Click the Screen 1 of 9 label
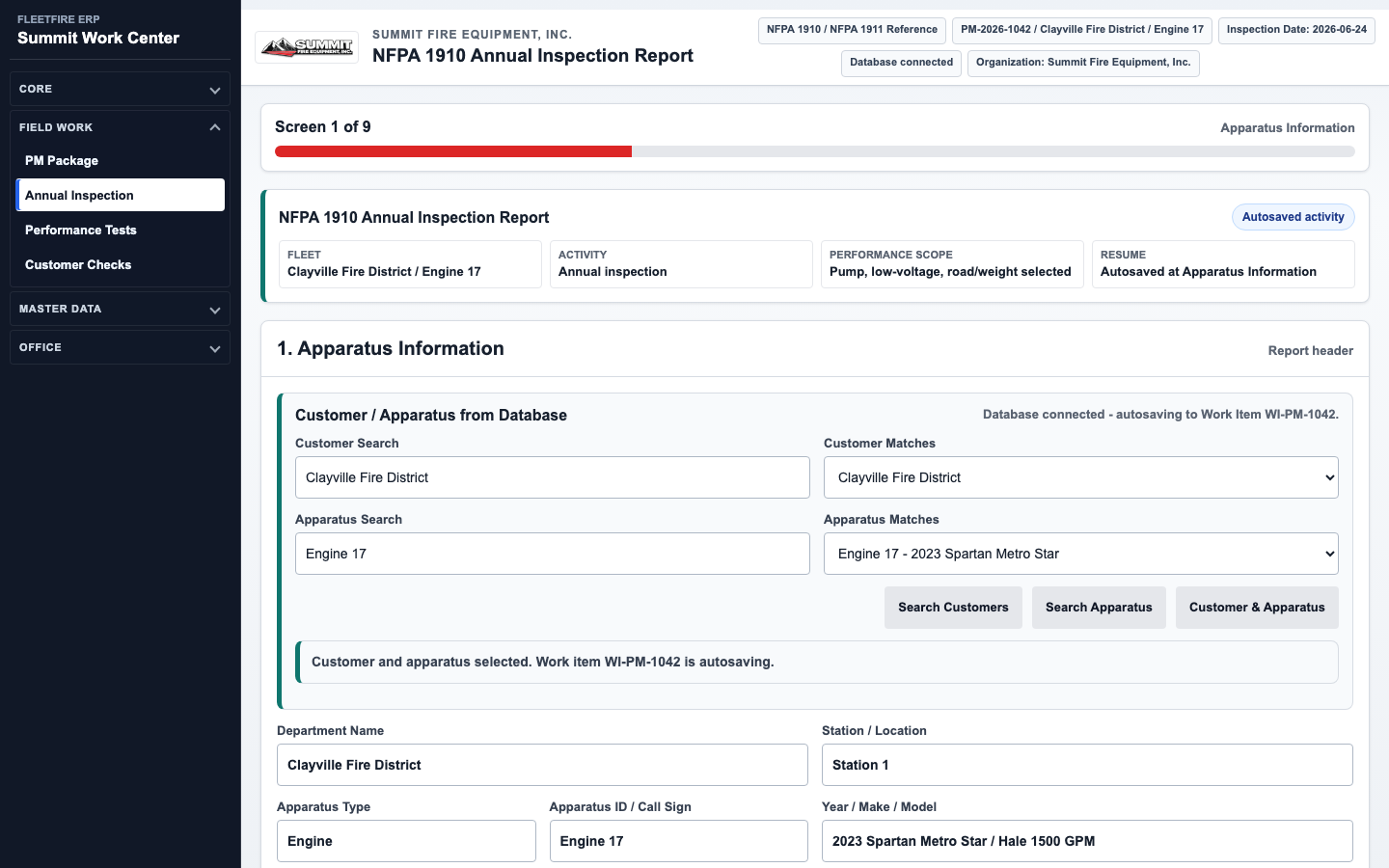 click(323, 127)
